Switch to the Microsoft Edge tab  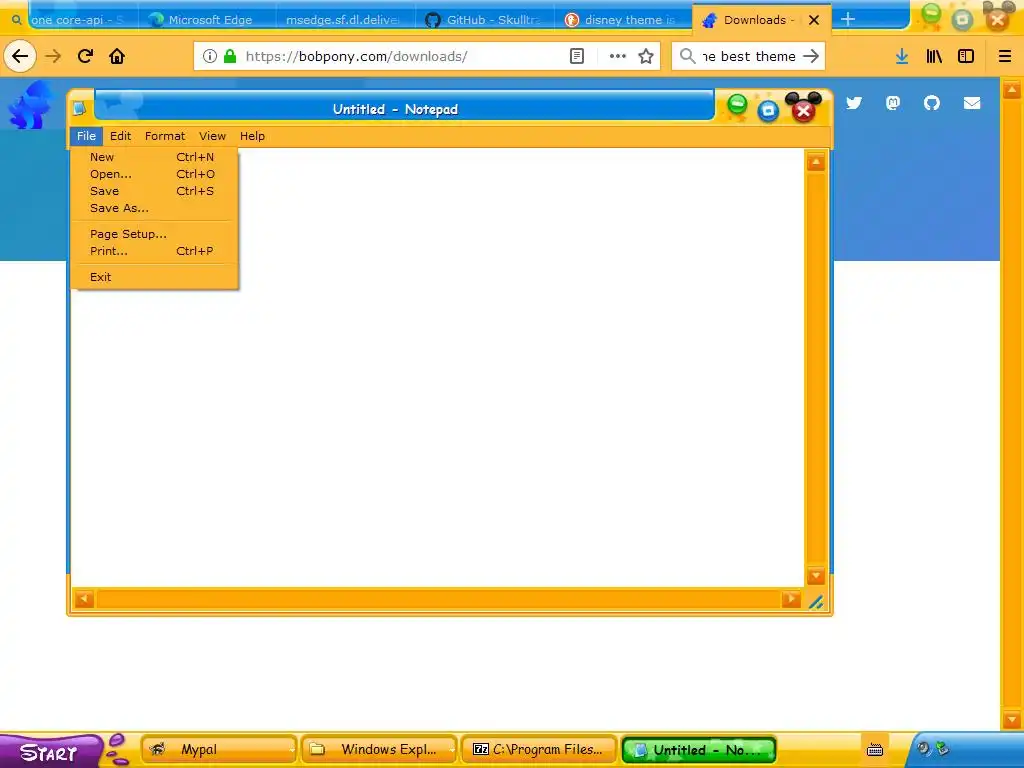[207, 20]
